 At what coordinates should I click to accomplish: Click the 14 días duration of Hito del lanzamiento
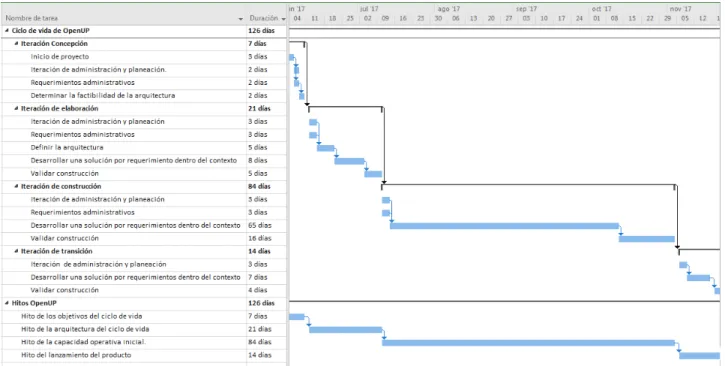(x=266, y=355)
